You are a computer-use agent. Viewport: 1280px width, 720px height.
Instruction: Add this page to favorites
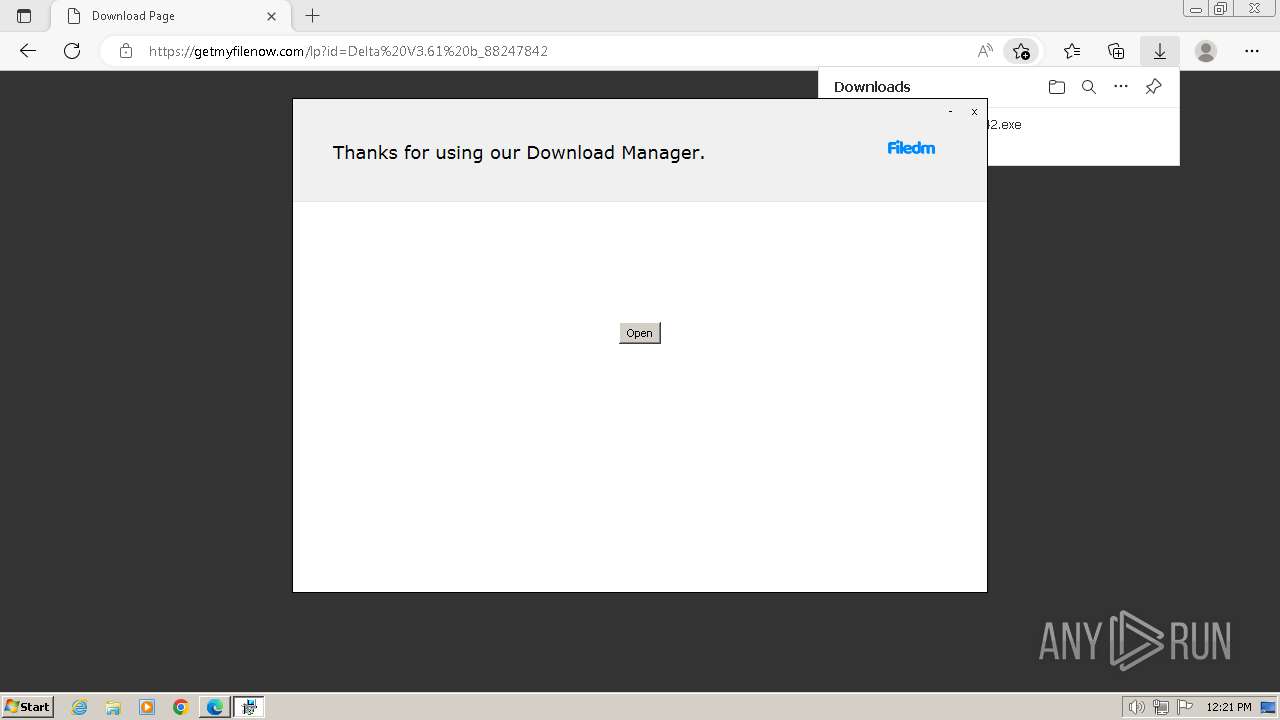coord(1021,51)
